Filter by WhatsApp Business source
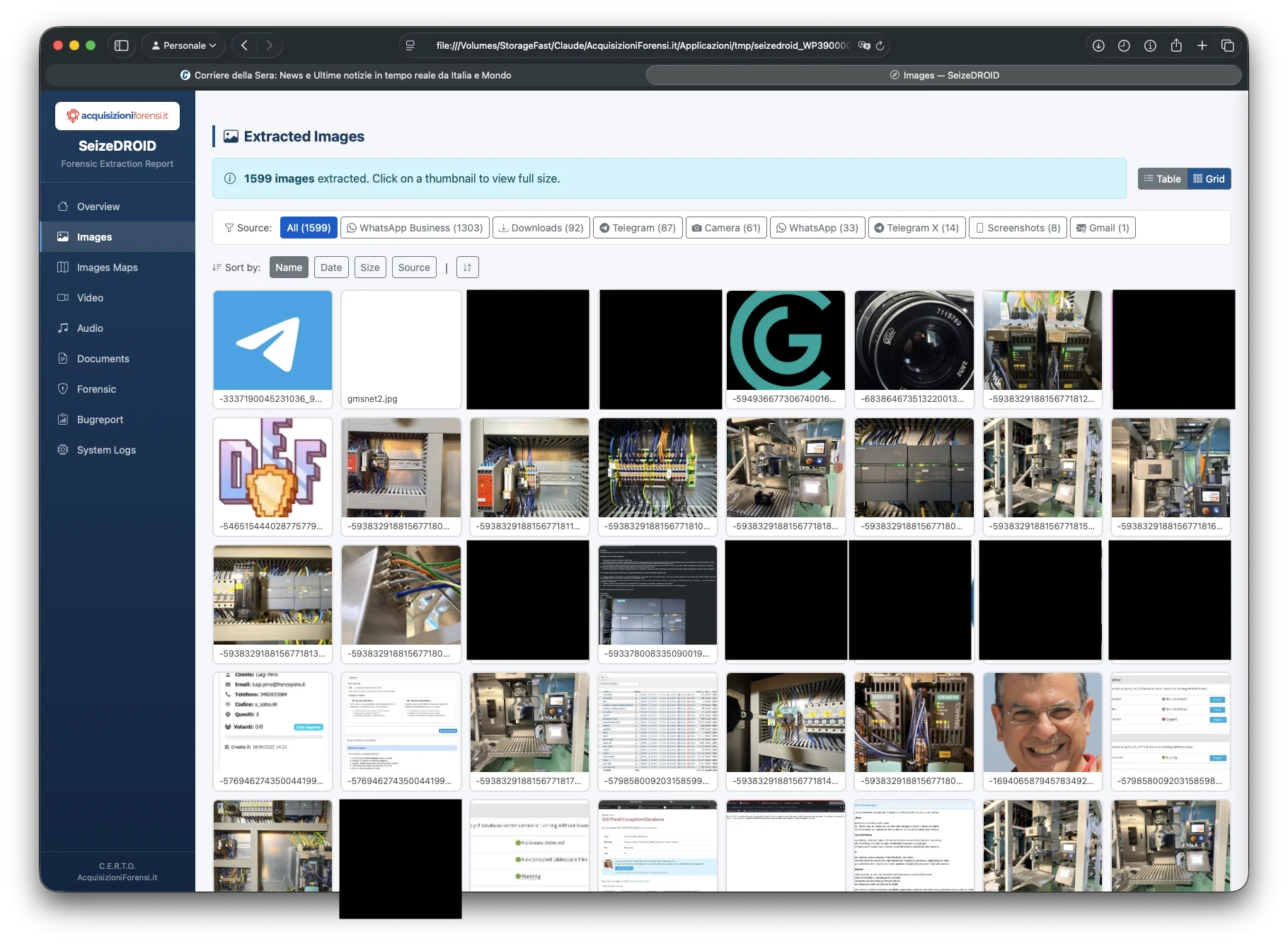The height and width of the screenshot is (944, 1288). click(x=414, y=228)
